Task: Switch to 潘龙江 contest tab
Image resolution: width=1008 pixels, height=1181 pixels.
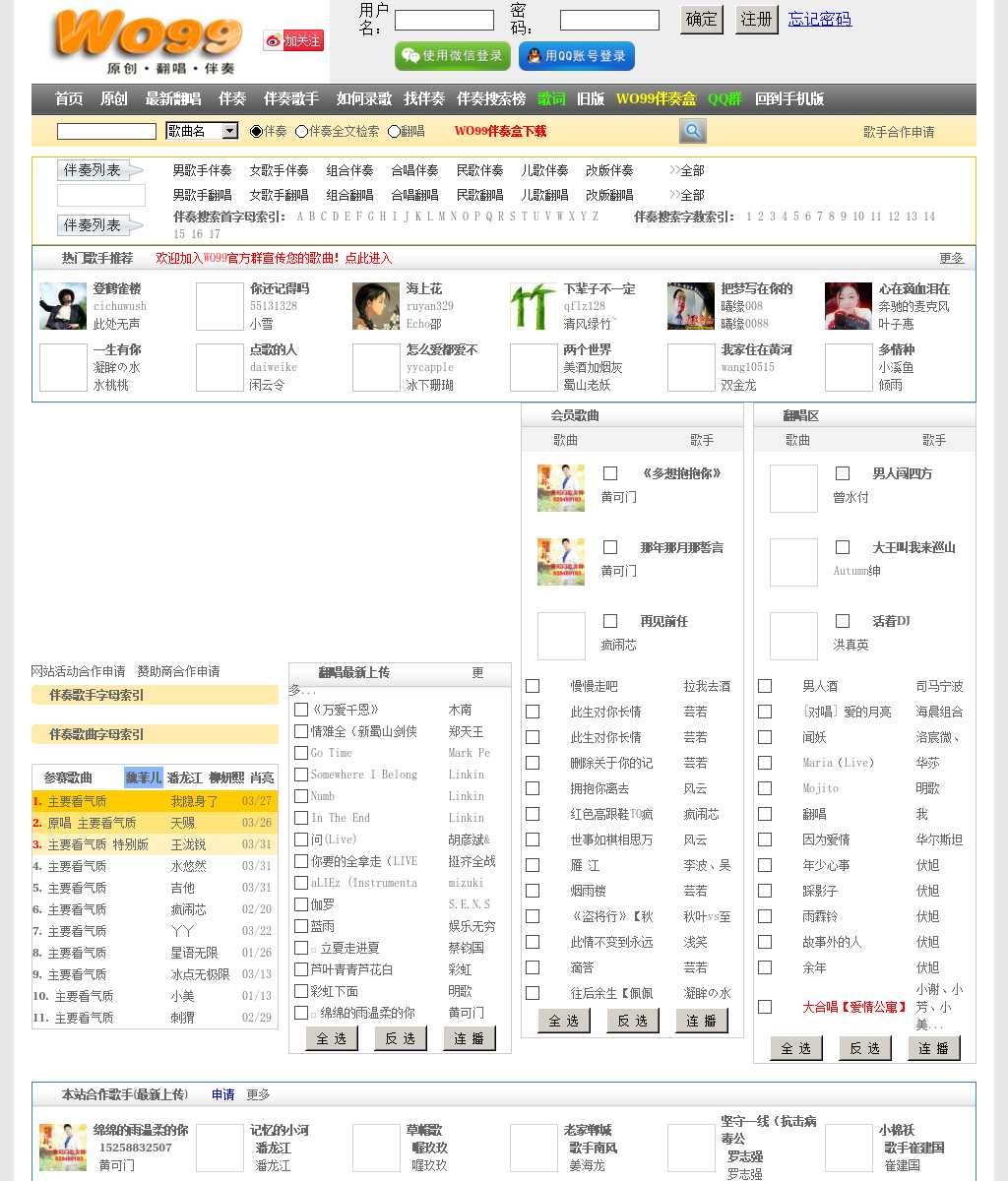Action: click(x=185, y=777)
